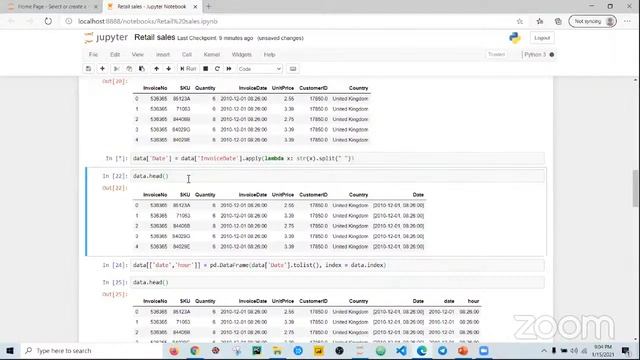This screenshot has width=640, height=360.
Task: Open Visual Studio Code from the taskbar
Action: 401,351
